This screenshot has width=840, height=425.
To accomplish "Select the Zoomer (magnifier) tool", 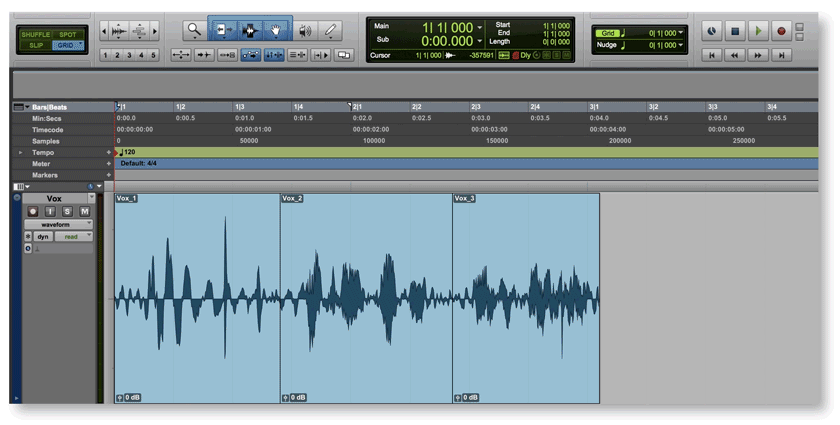I will pos(193,31).
